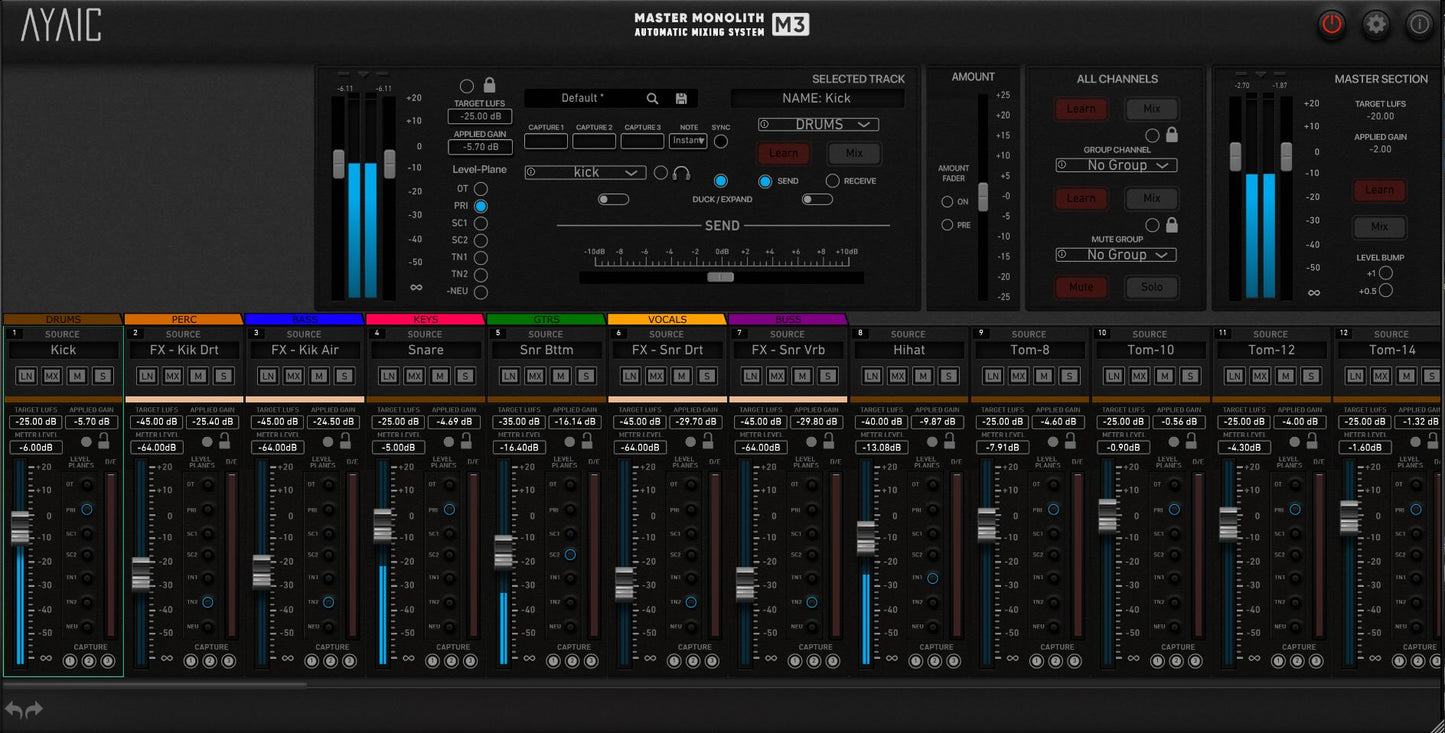This screenshot has width=1445, height=733.
Task: Open the DRUMS group dropdown
Action: (818, 124)
